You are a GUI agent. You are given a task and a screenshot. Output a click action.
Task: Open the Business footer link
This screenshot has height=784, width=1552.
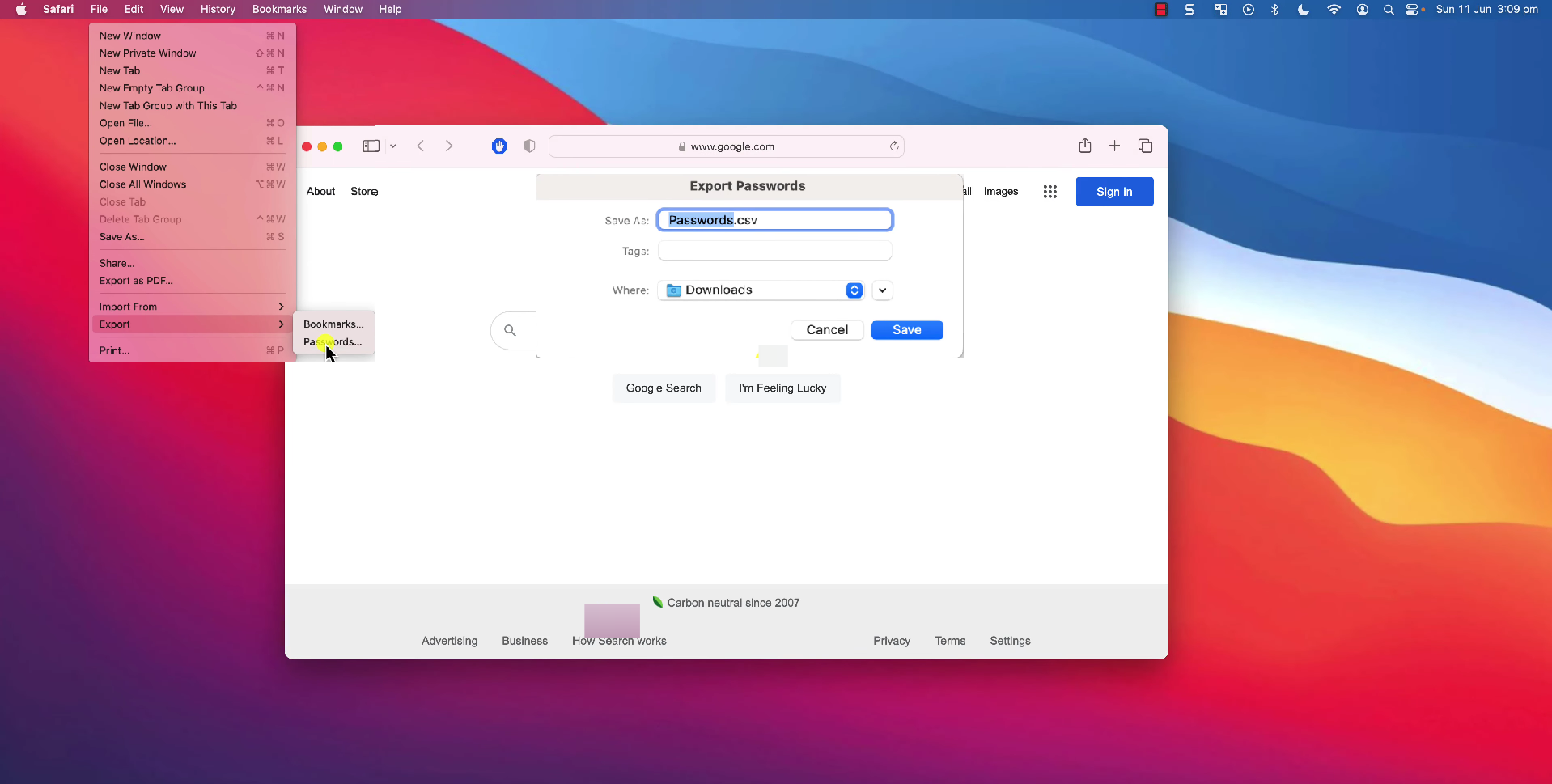click(524, 641)
